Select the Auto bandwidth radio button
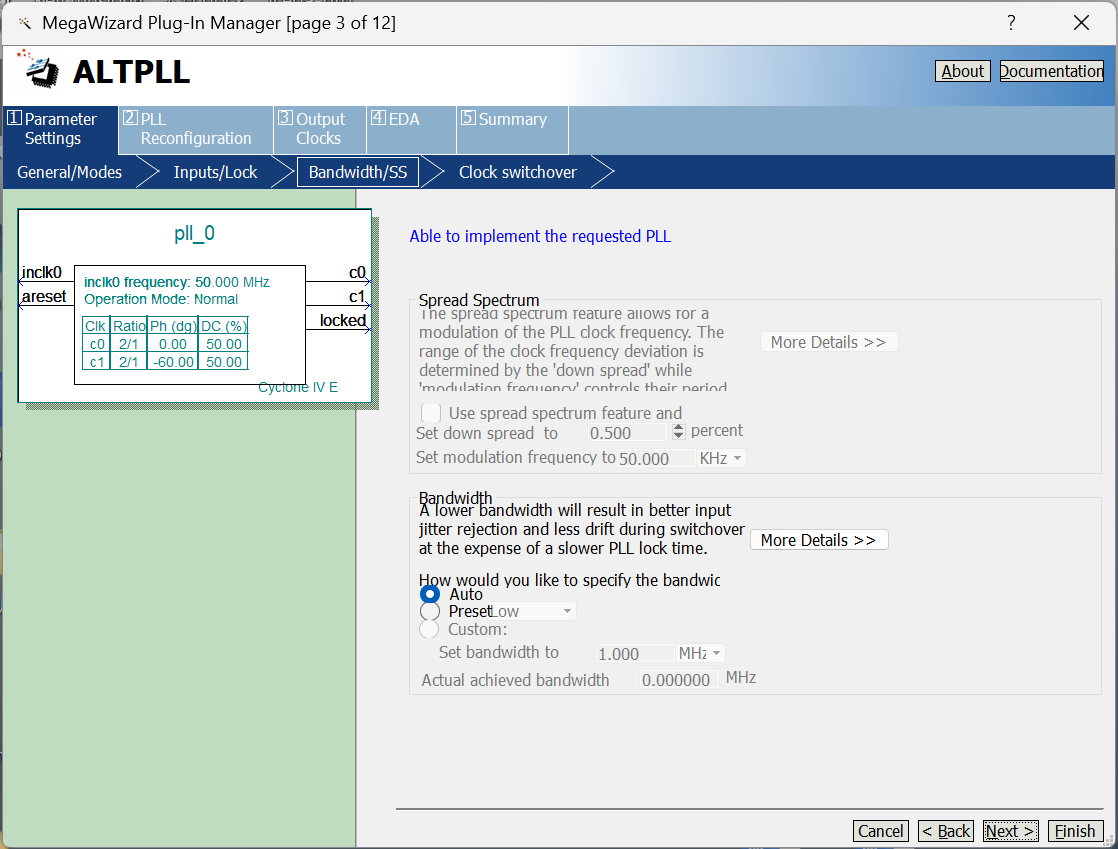This screenshot has width=1118, height=849. click(430, 594)
